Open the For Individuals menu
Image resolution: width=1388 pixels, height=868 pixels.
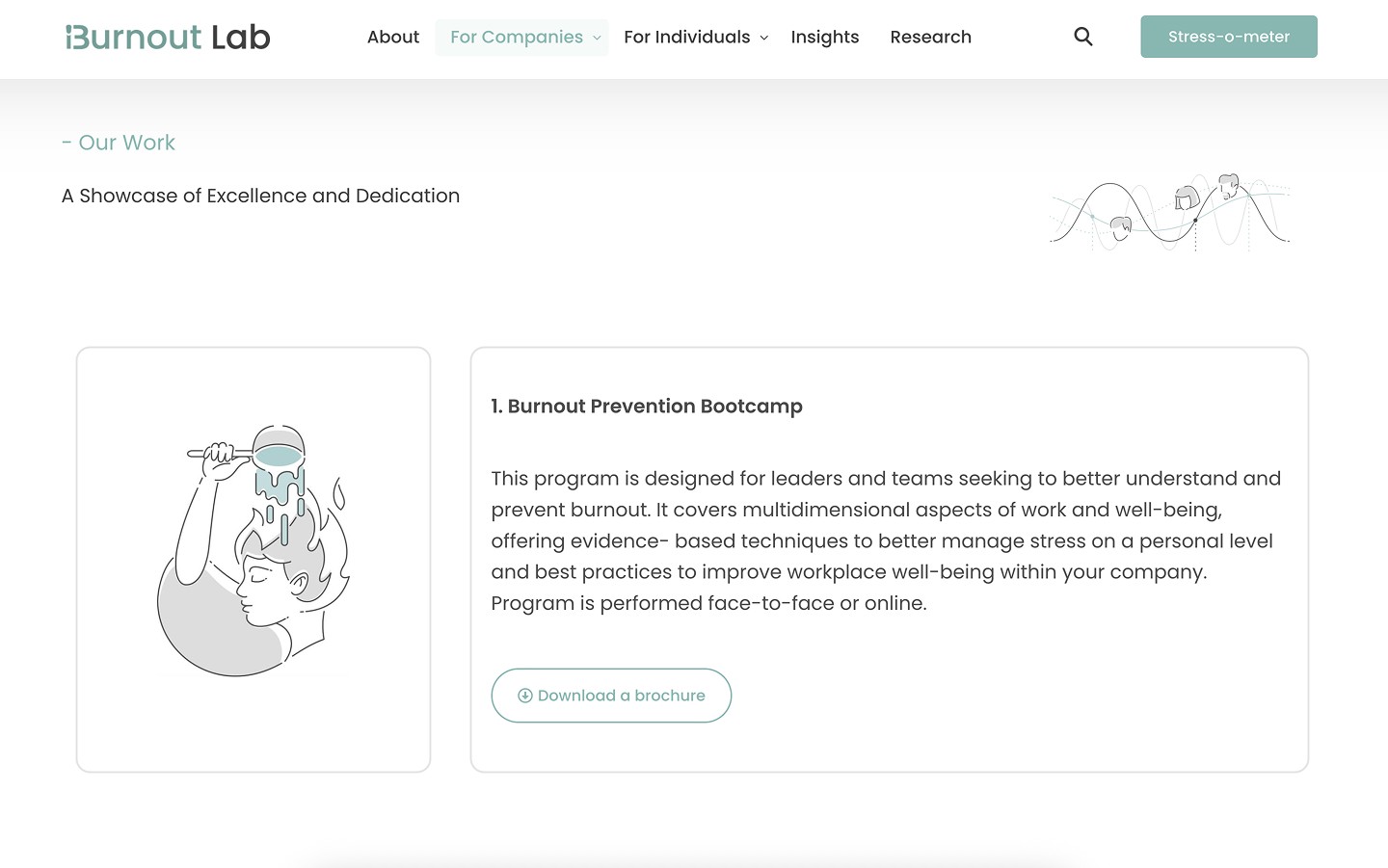[696, 38]
